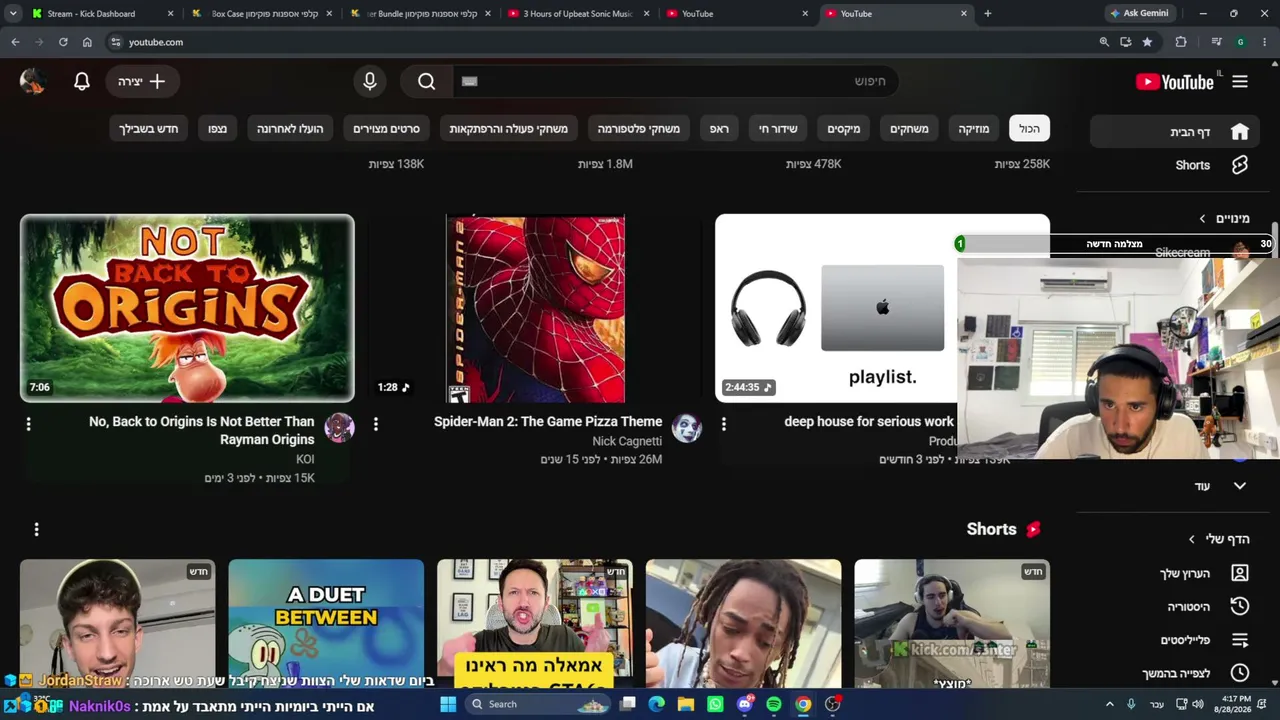Switch to Stream - Kick Dashboard tab

tap(100, 14)
